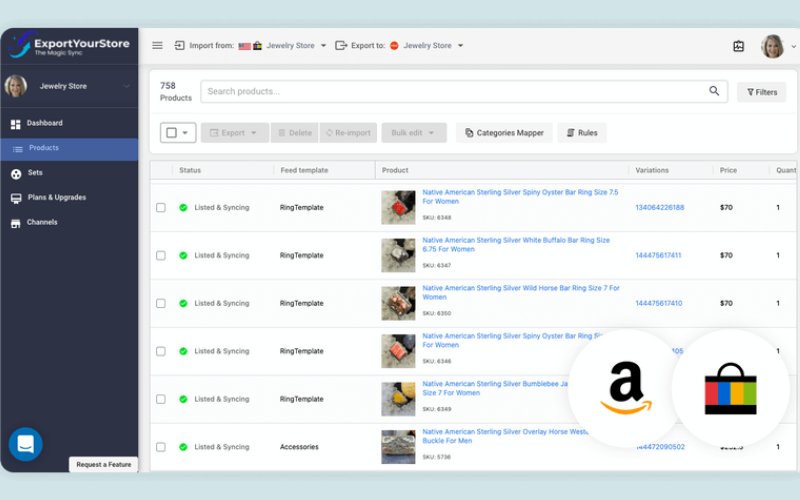The width and height of the screenshot is (800, 500).
Task: Tick the checkbox for SKU 6346 row
Action: (161, 352)
